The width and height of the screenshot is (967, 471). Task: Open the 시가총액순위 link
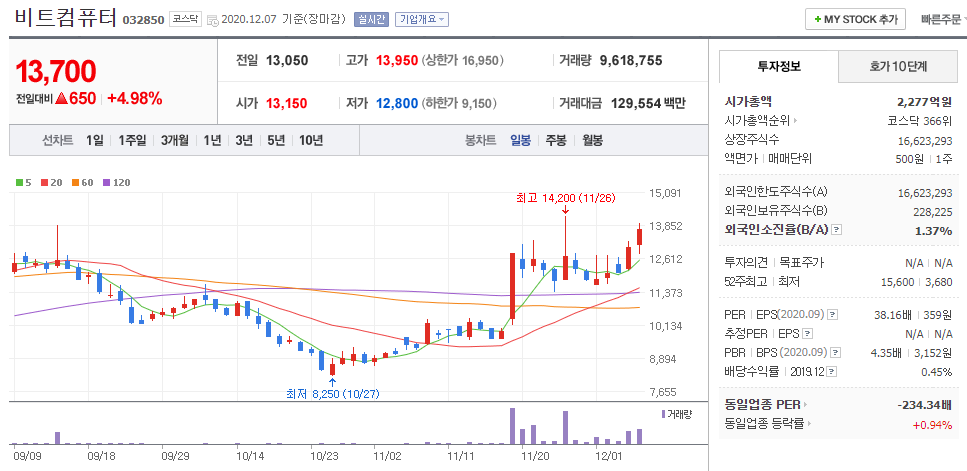761,121
